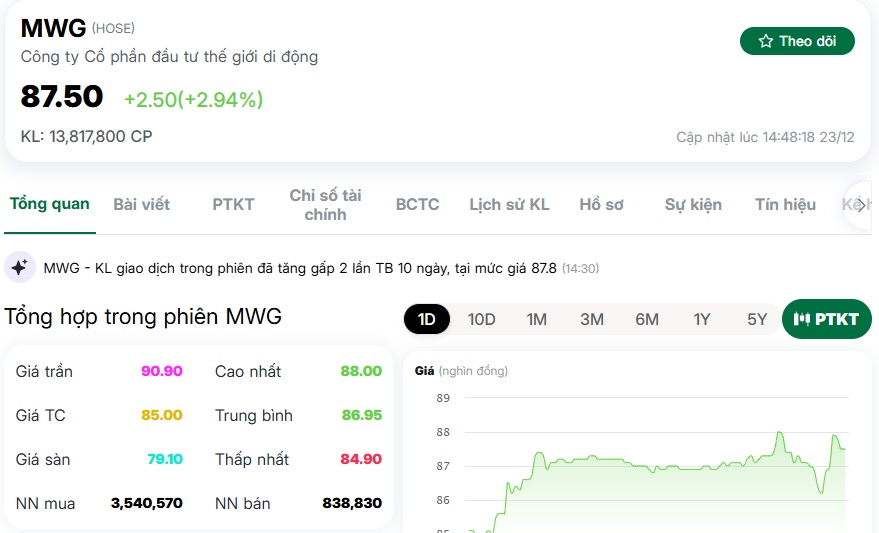This screenshot has height=533, width=879.
Task: Switch chart to 10D timeframe
Action: pyautogui.click(x=482, y=319)
